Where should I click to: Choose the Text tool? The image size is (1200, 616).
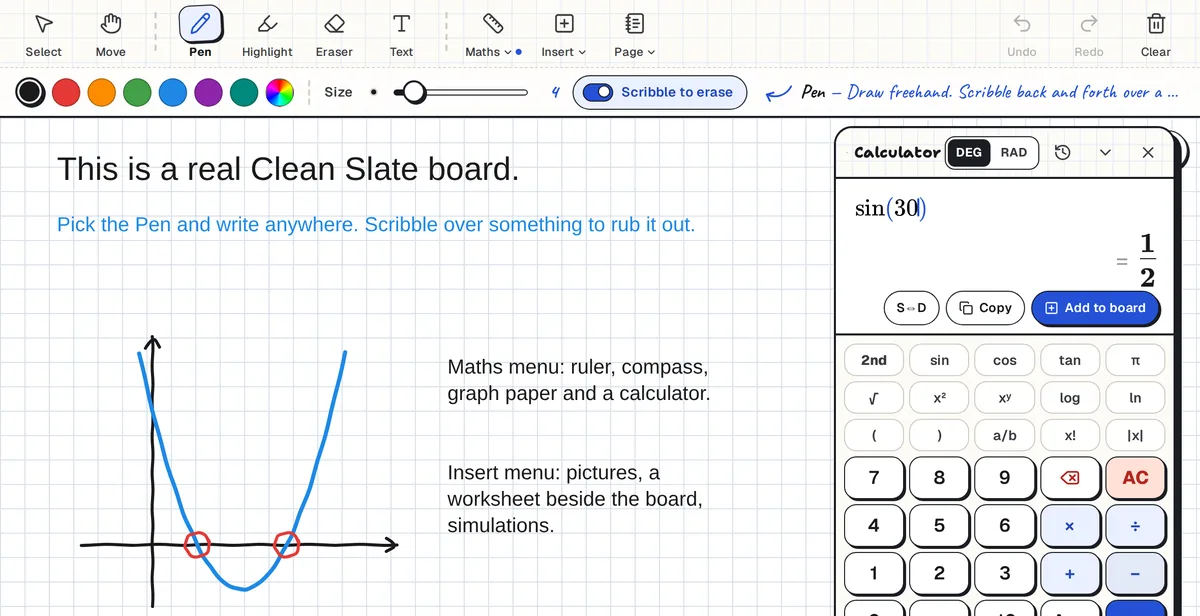[x=401, y=35]
